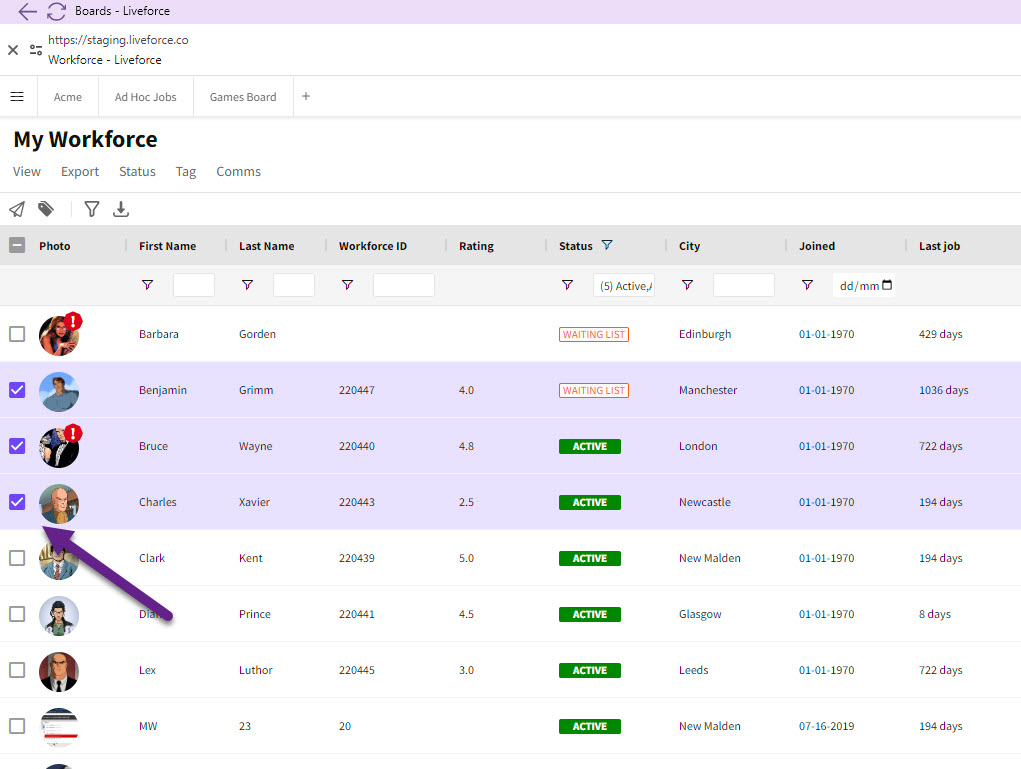Open the Joined date picker field

[x=864, y=286]
